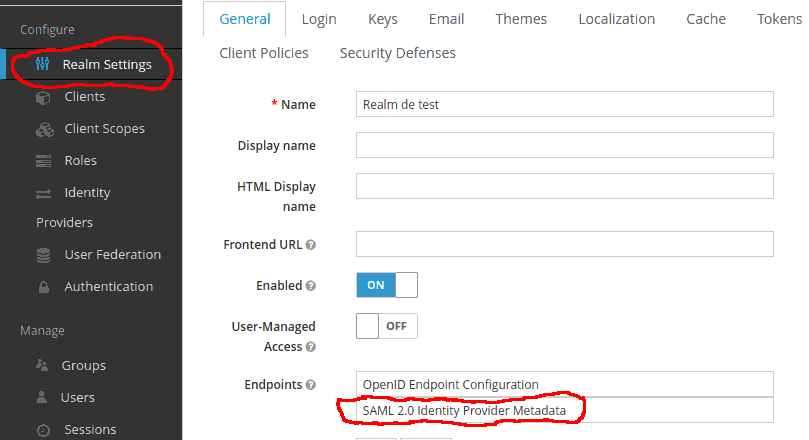Click the Configure section heading
Image resolution: width=809 pixels, height=440 pixels.
[x=47, y=30]
